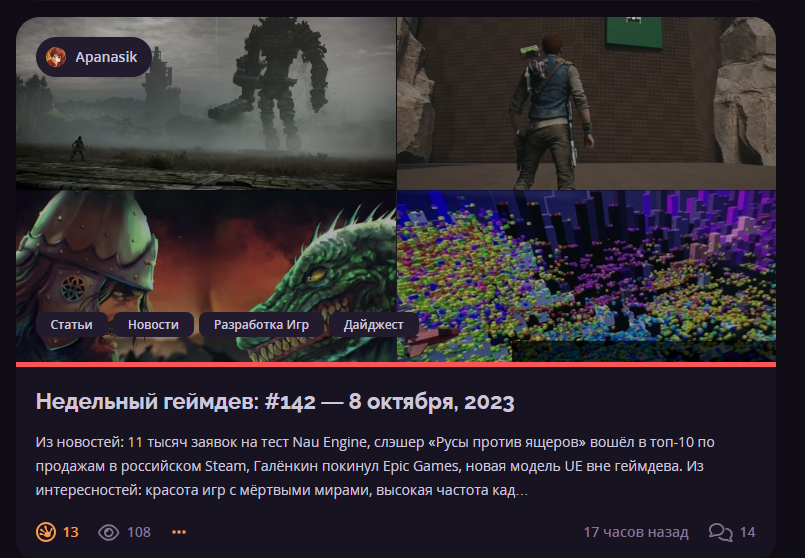Click the article excerpt starting Из новостей

(x=375, y=466)
